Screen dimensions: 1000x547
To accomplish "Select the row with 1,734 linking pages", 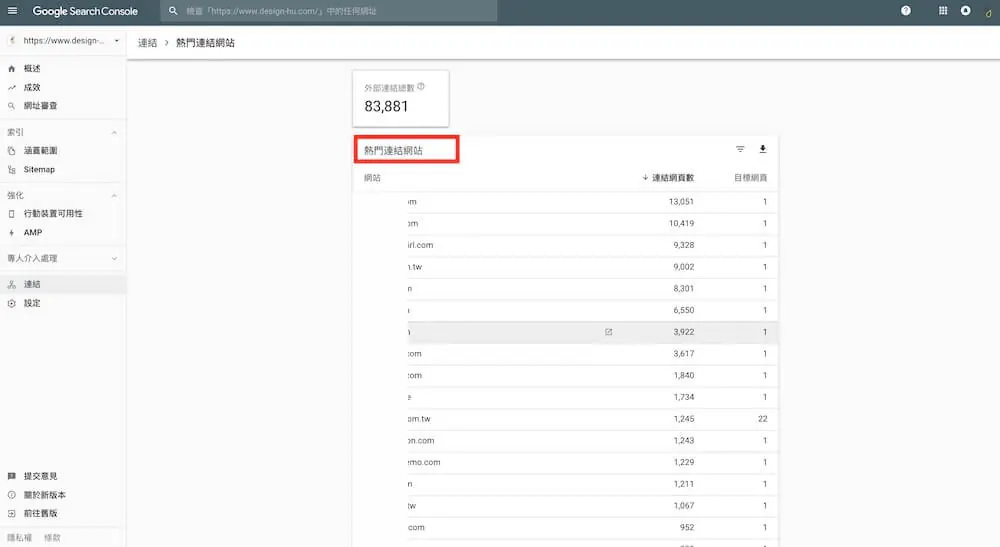I will (566, 397).
